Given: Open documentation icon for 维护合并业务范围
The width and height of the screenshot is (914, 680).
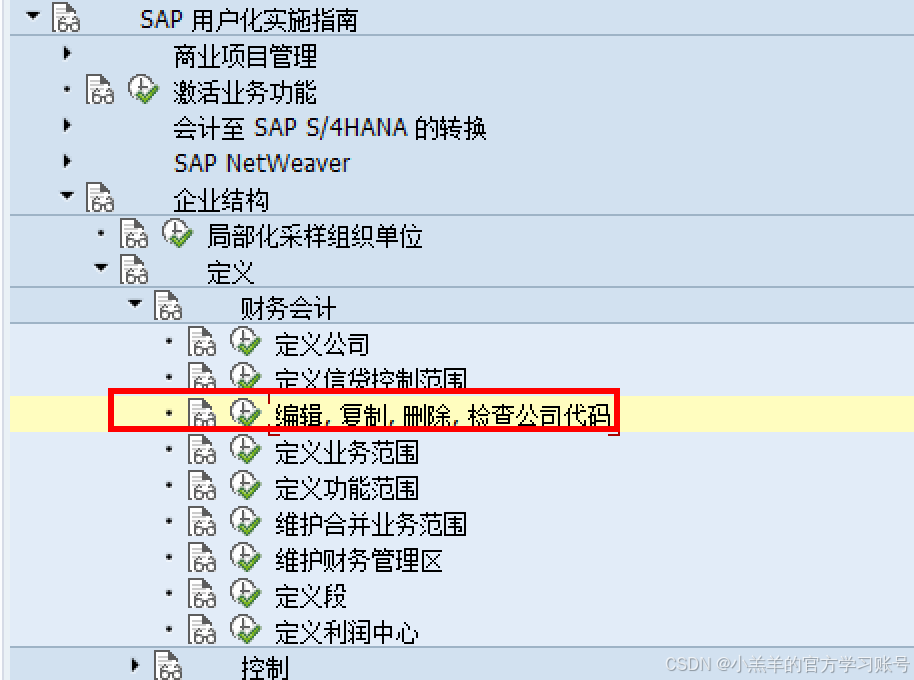Looking at the screenshot, I should (201, 522).
